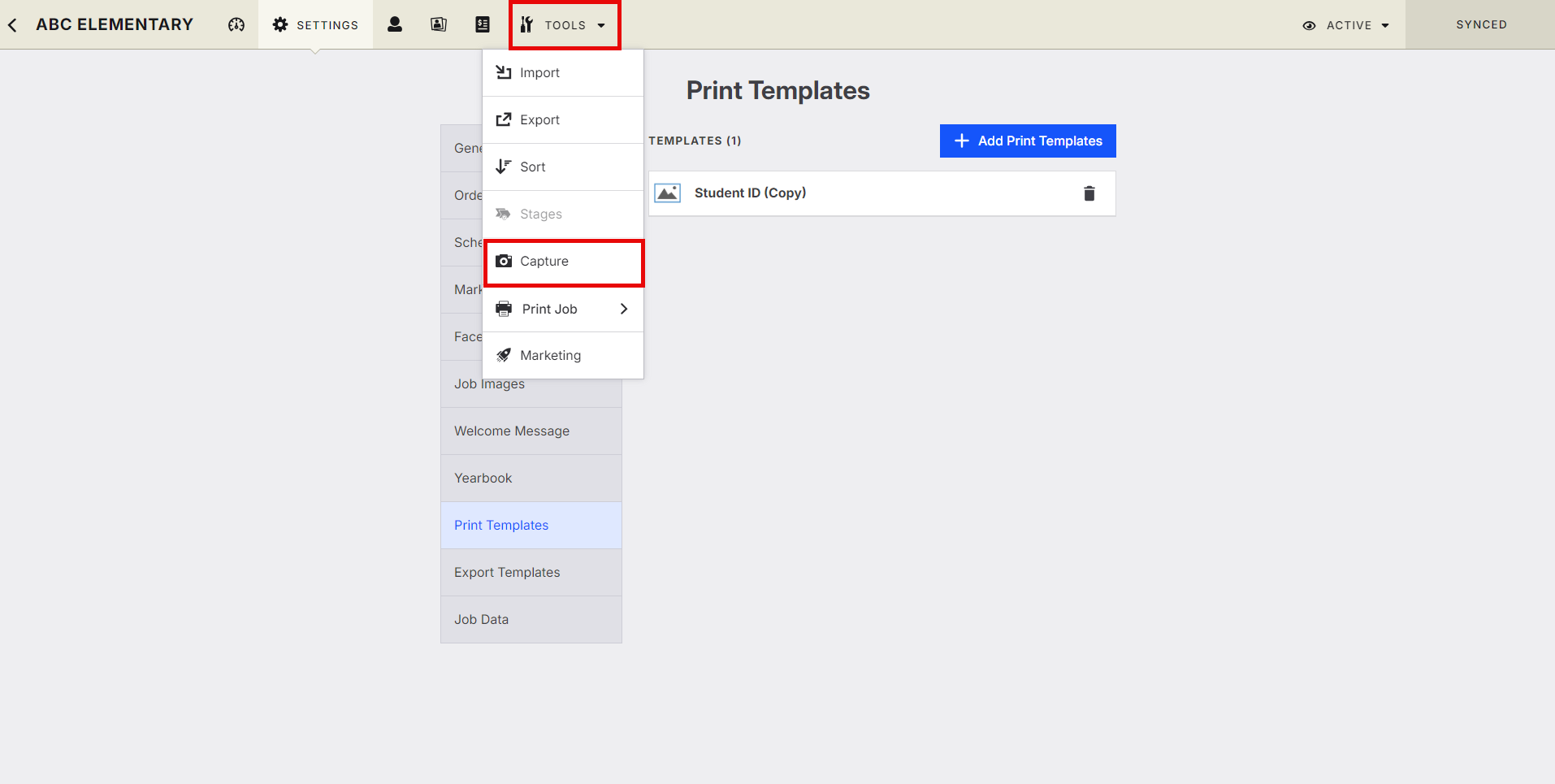
Task: Go to the Welcome Message section
Action: [x=512, y=431]
